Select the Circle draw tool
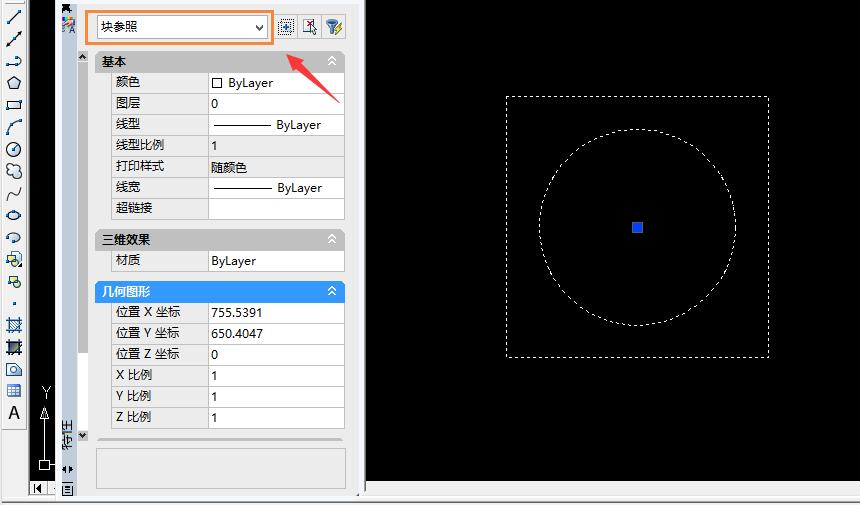This screenshot has height=505, width=860. point(14,149)
